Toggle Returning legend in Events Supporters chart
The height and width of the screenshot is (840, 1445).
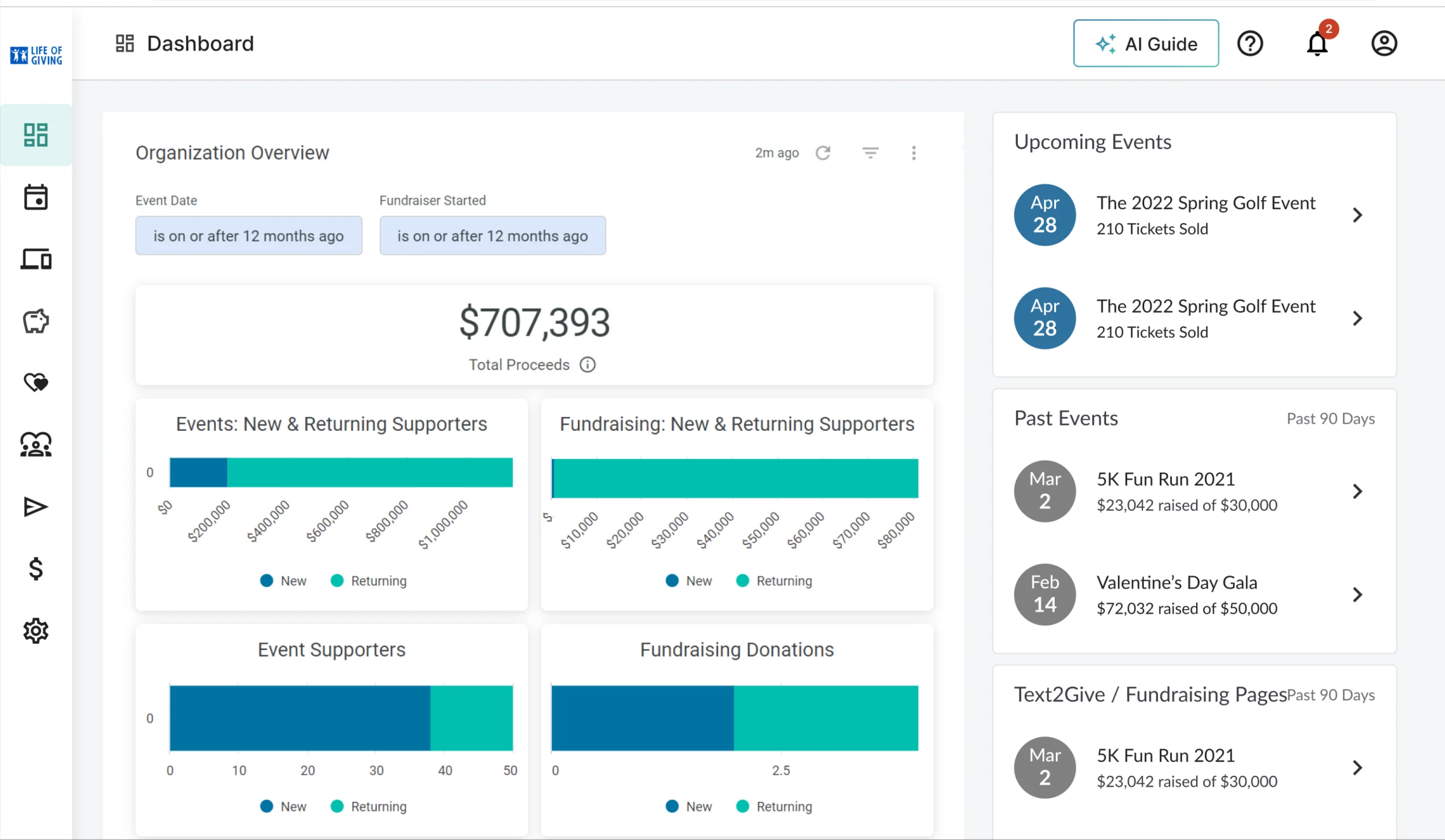[x=369, y=581]
